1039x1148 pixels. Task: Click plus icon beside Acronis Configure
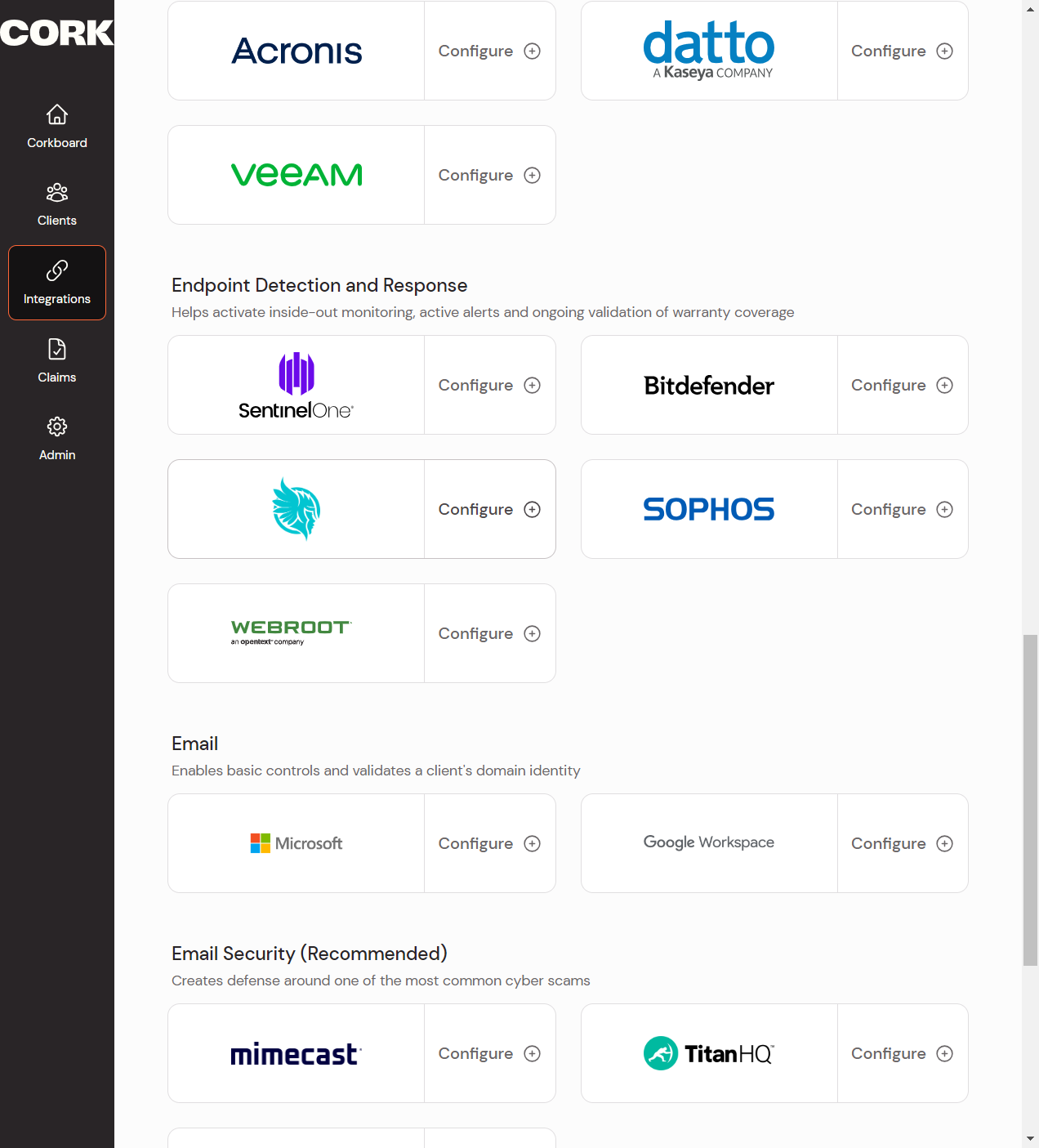pyautogui.click(x=533, y=51)
